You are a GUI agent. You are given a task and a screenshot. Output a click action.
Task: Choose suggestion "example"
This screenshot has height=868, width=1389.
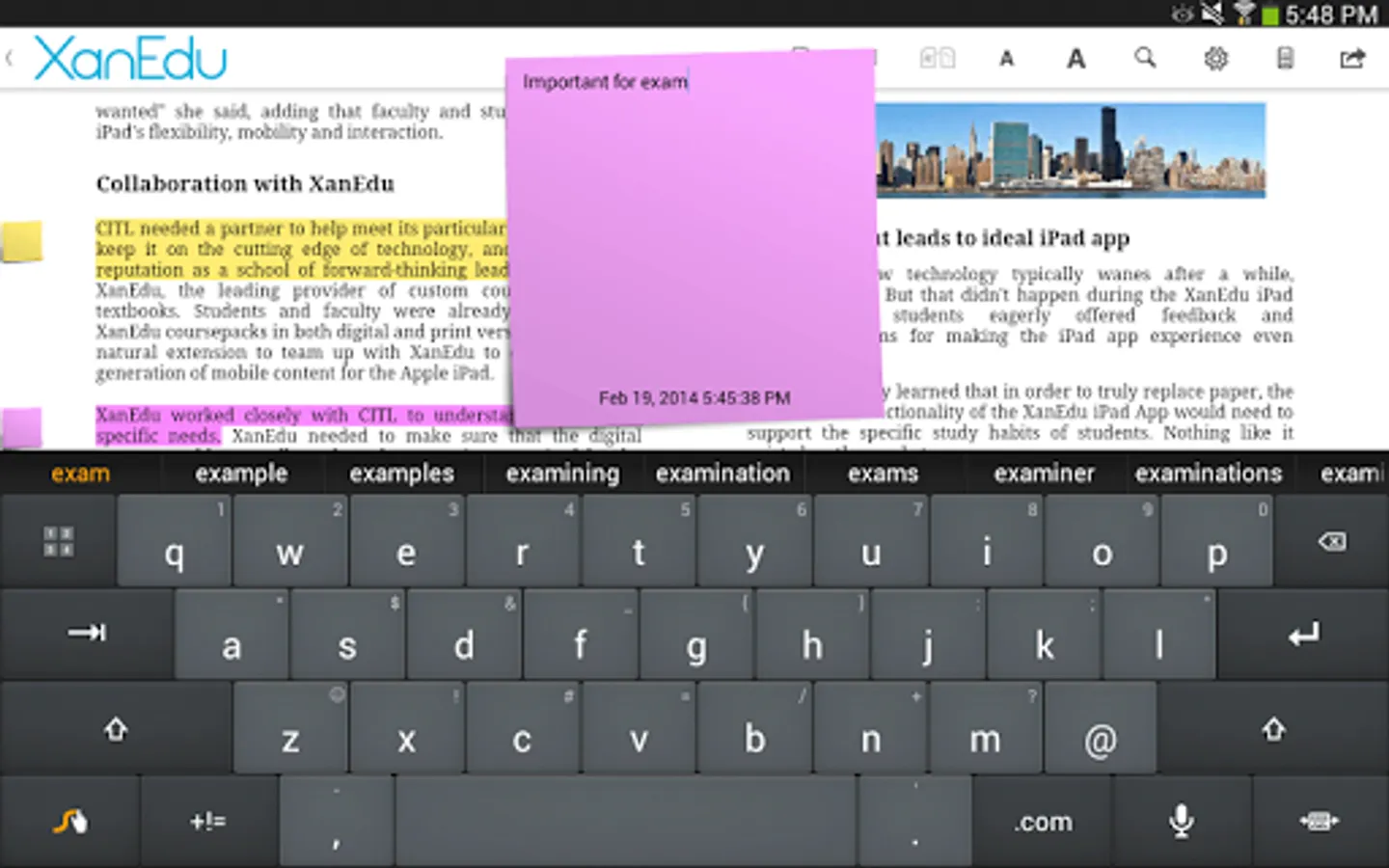241,473
